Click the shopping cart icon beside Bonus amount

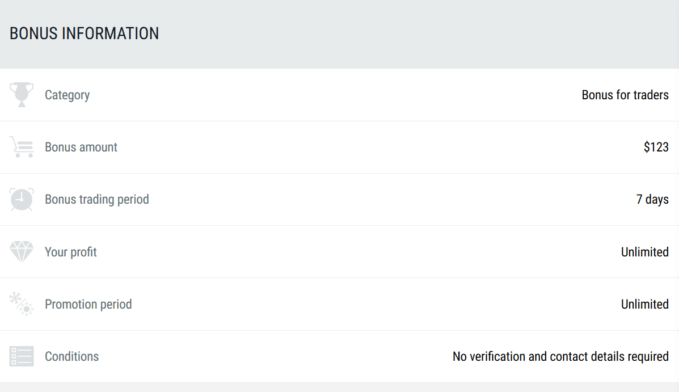point(21,147)
